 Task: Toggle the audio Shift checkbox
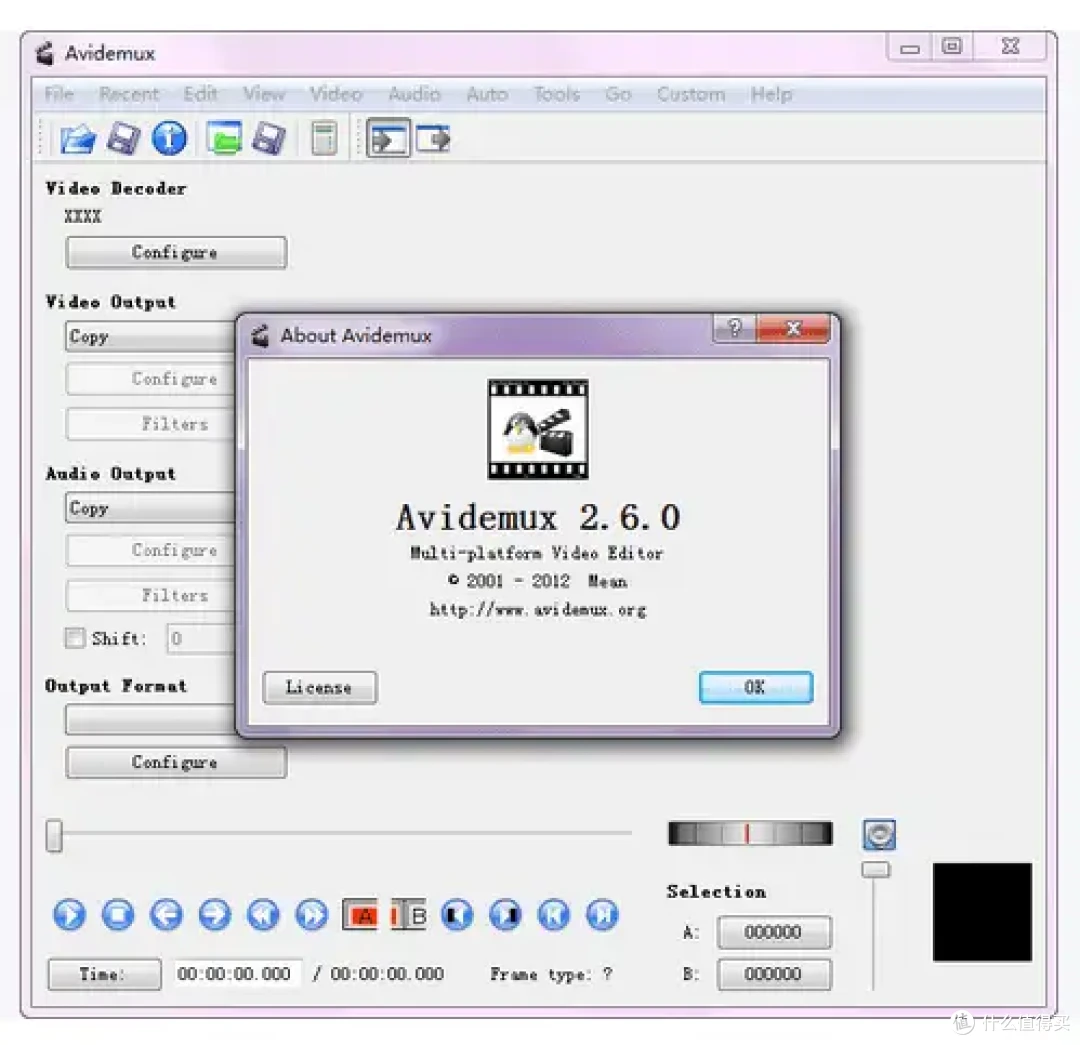(74, 638)
